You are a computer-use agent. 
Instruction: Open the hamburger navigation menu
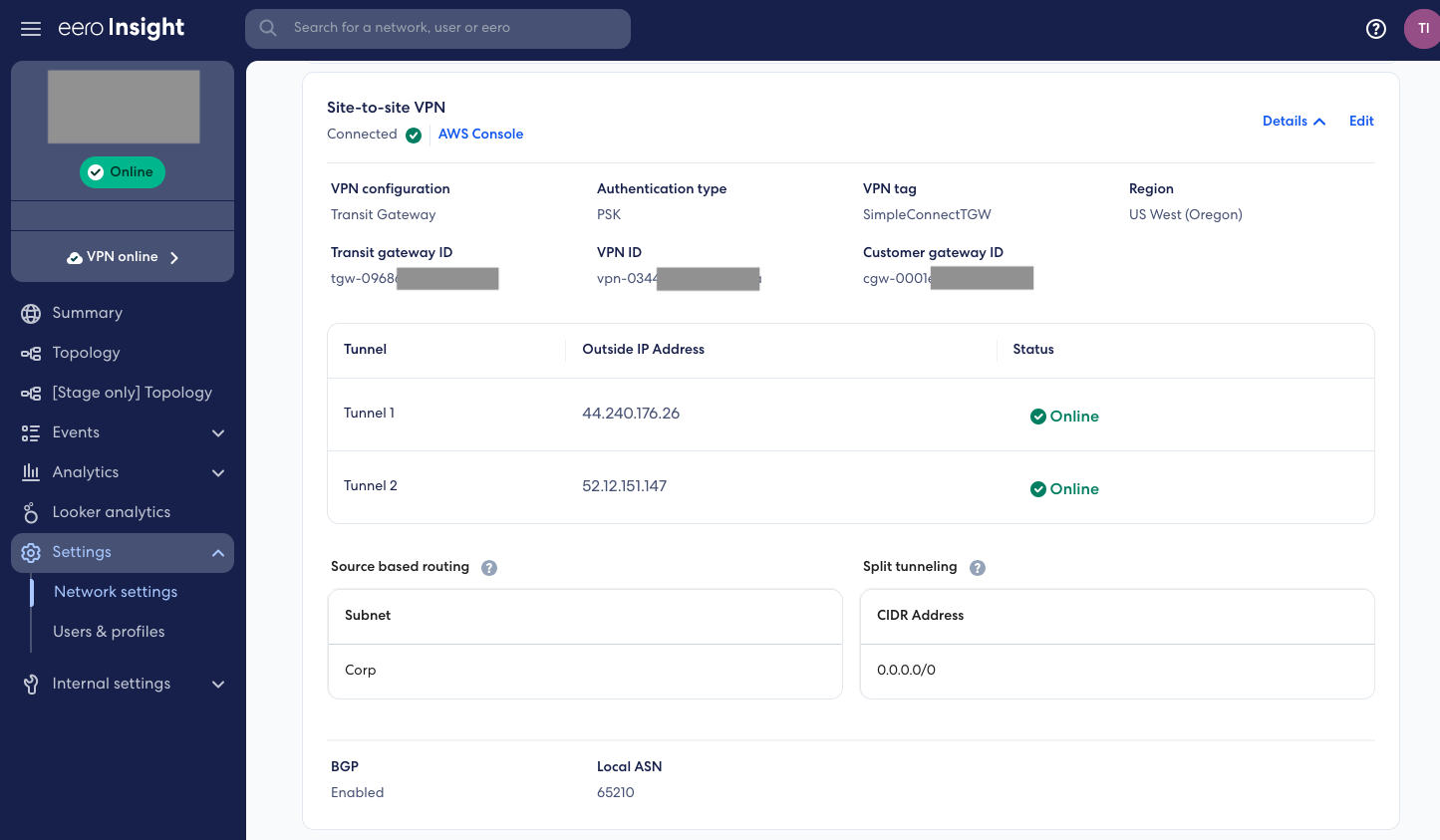(30, 28)
